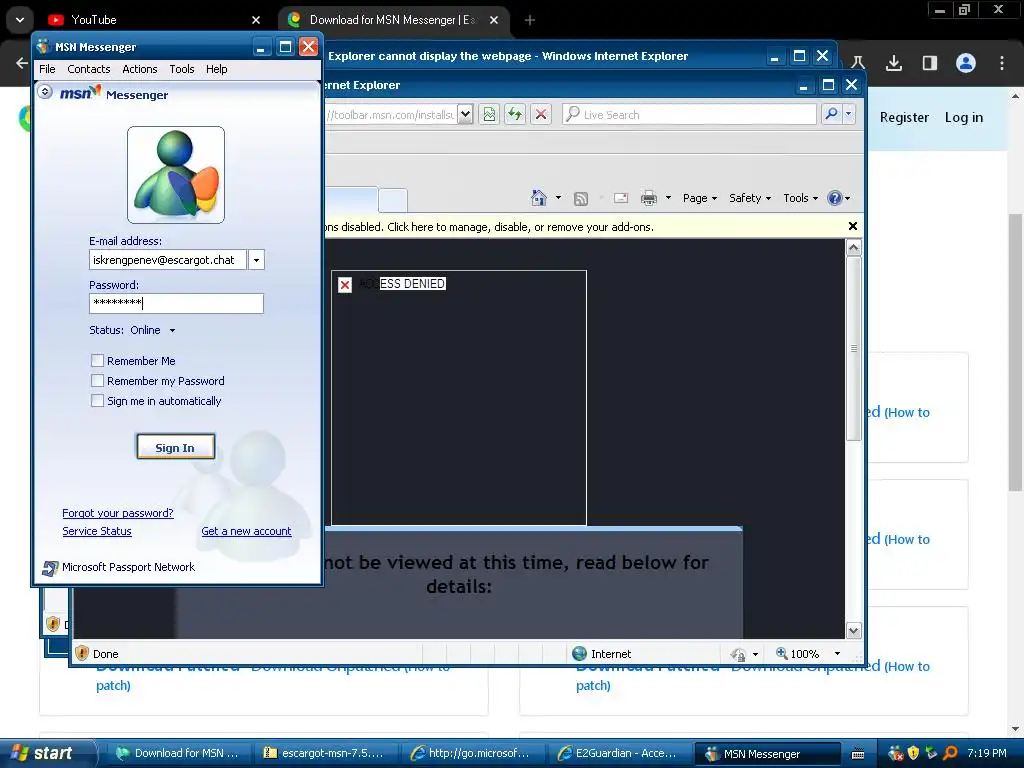Screen dimensions: 1024x768
Task: Click the RSS feeds icon in IE
Action: pyautogui.click(x=581, y=199)
